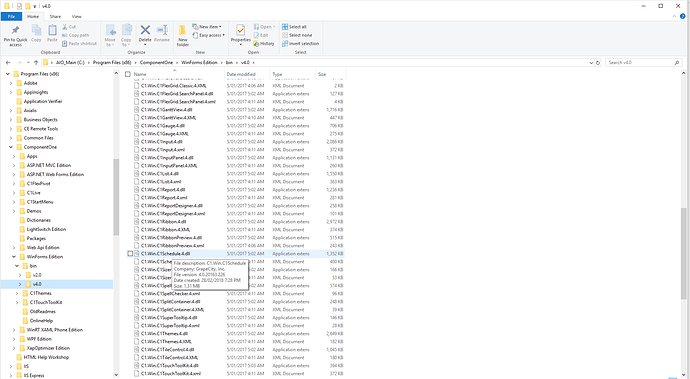Switch to the Home tab
Image resolution: width=690 pixels, height=379 pixels.
[x=33, y=16]
